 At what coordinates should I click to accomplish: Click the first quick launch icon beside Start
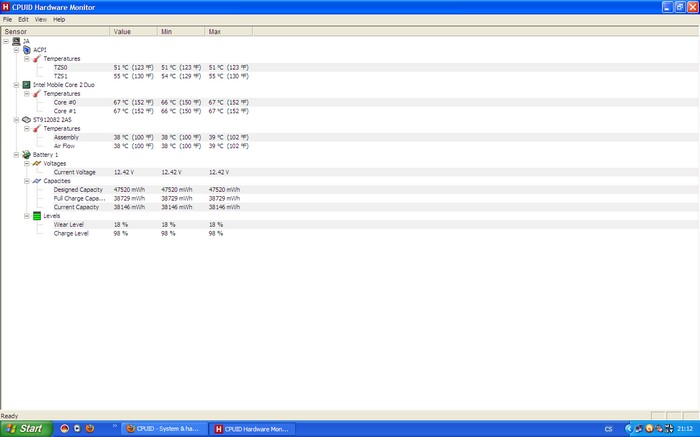(65, 429)
